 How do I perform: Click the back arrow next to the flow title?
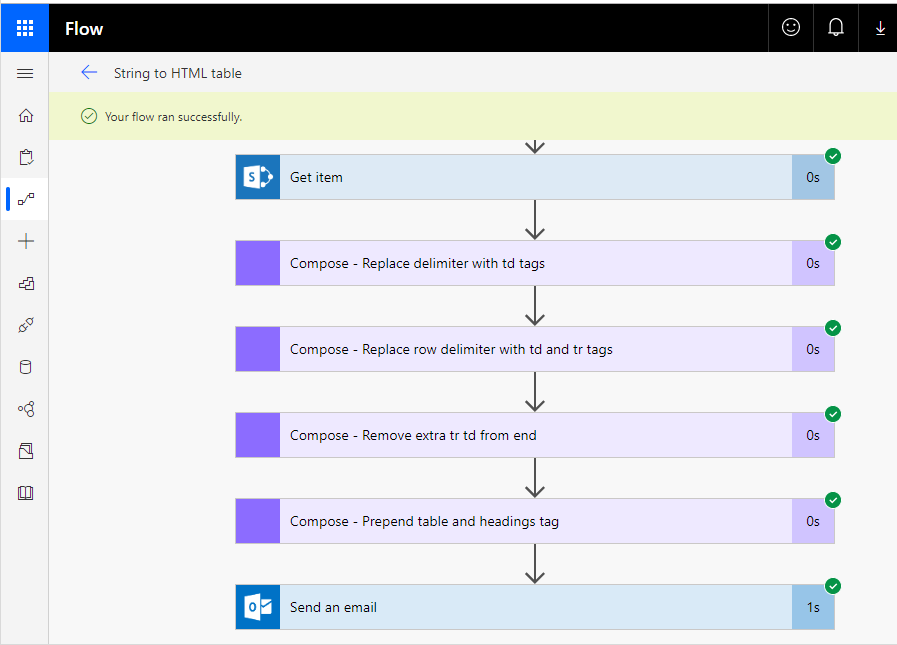(89, 72)
